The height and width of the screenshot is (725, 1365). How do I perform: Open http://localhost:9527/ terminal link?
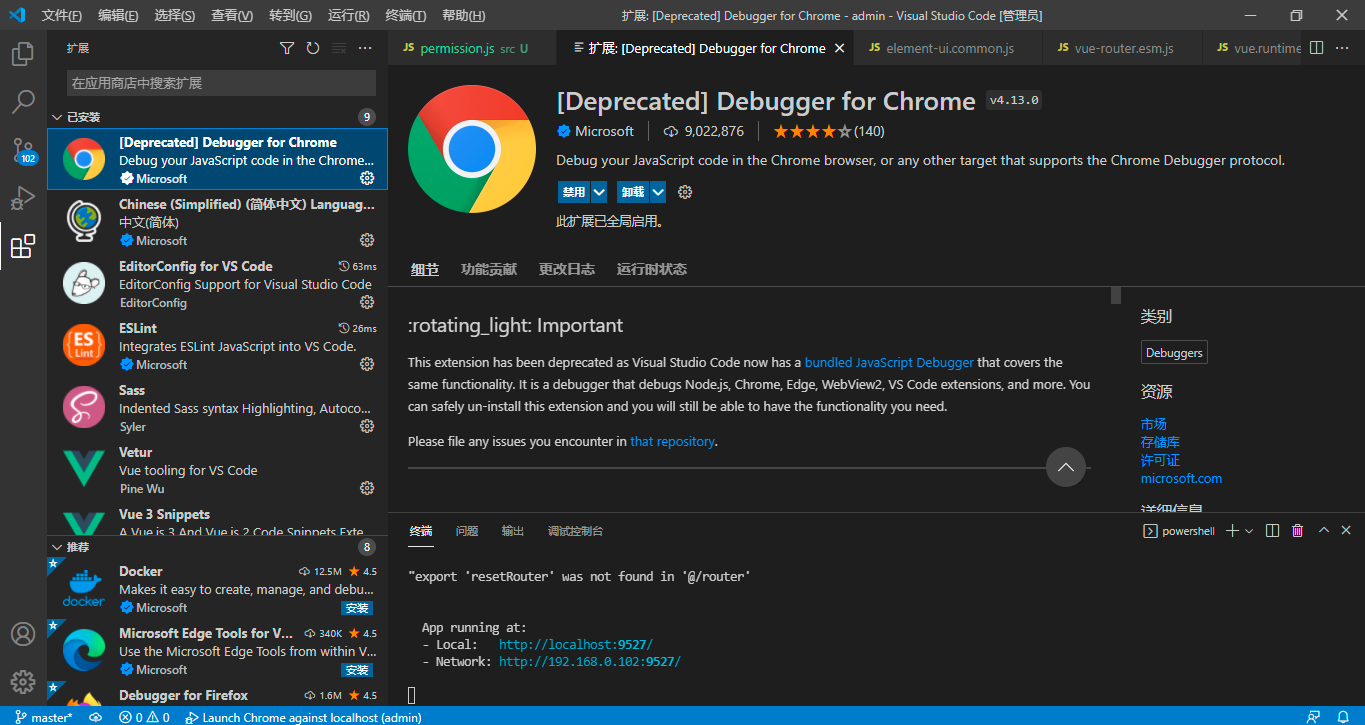click(x=576, y=645)
